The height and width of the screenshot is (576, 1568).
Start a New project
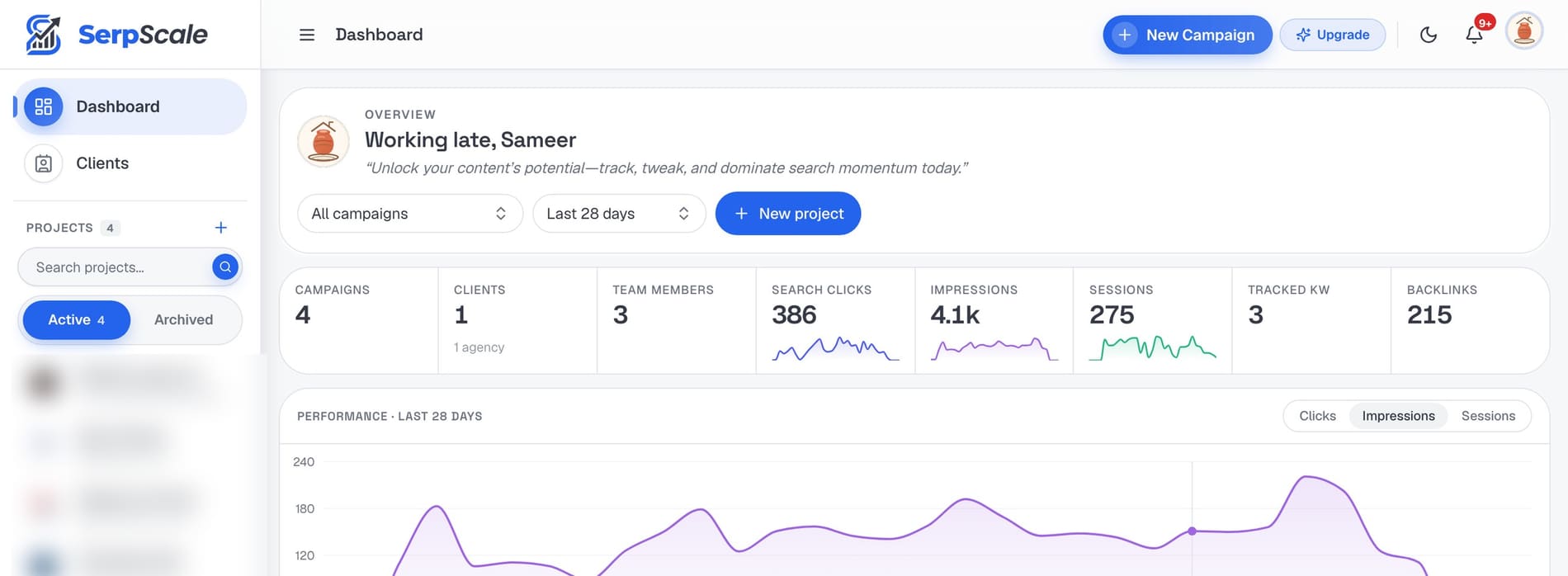click(788, 214)
